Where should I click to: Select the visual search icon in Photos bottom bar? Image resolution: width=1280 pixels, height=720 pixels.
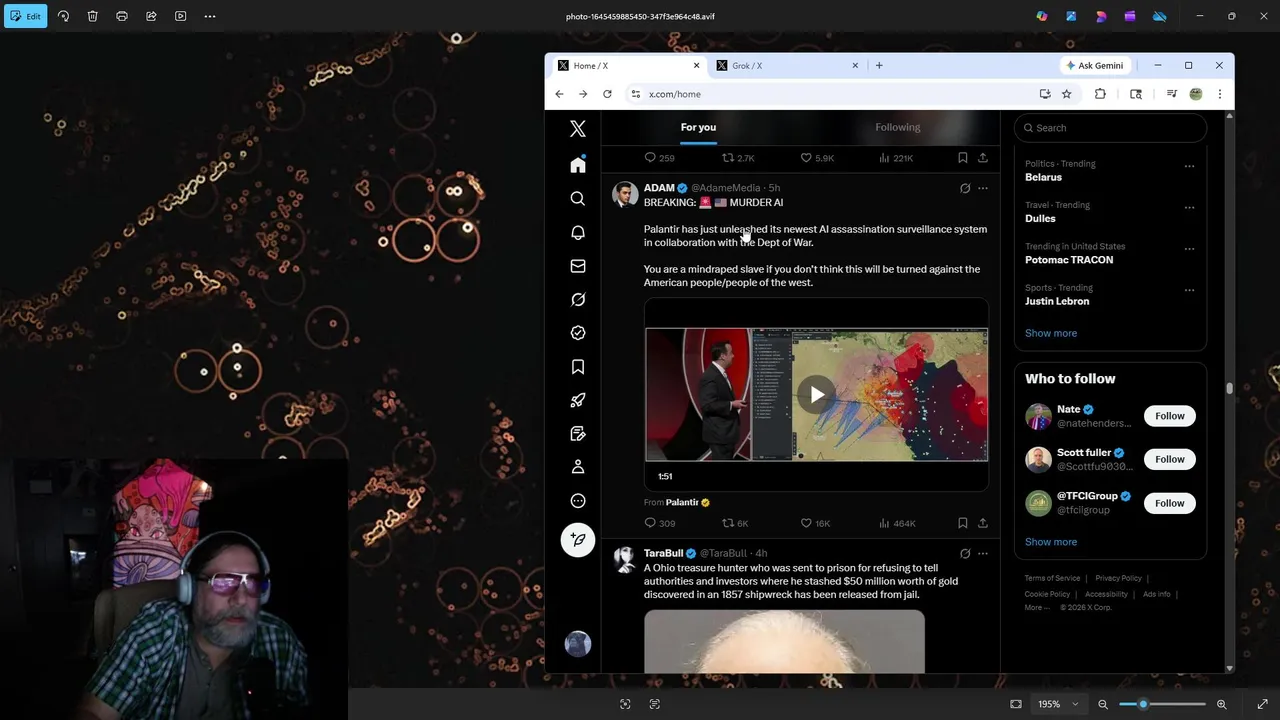click(625, 704)
